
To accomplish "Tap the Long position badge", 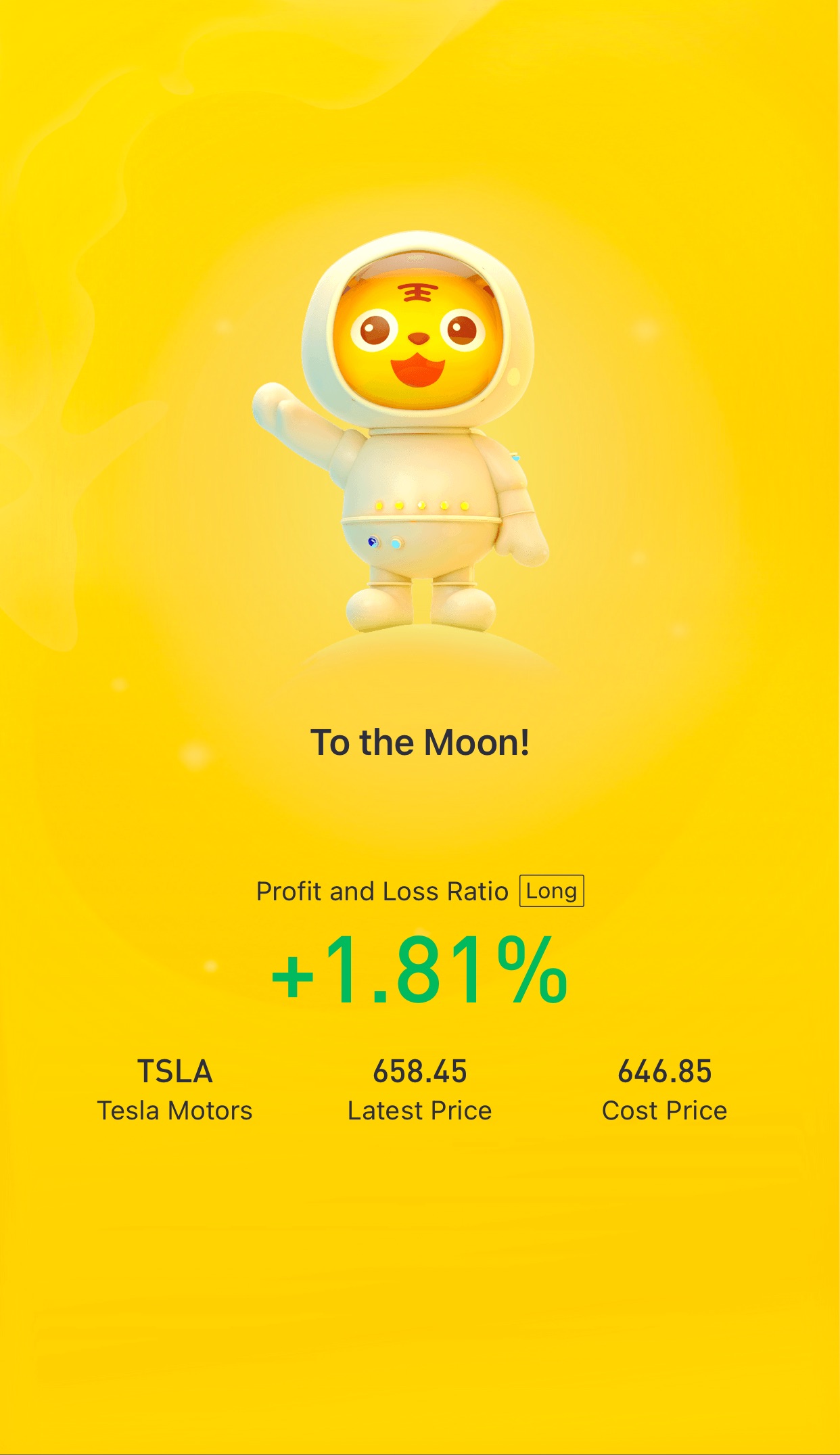I will tap(551, 891).
